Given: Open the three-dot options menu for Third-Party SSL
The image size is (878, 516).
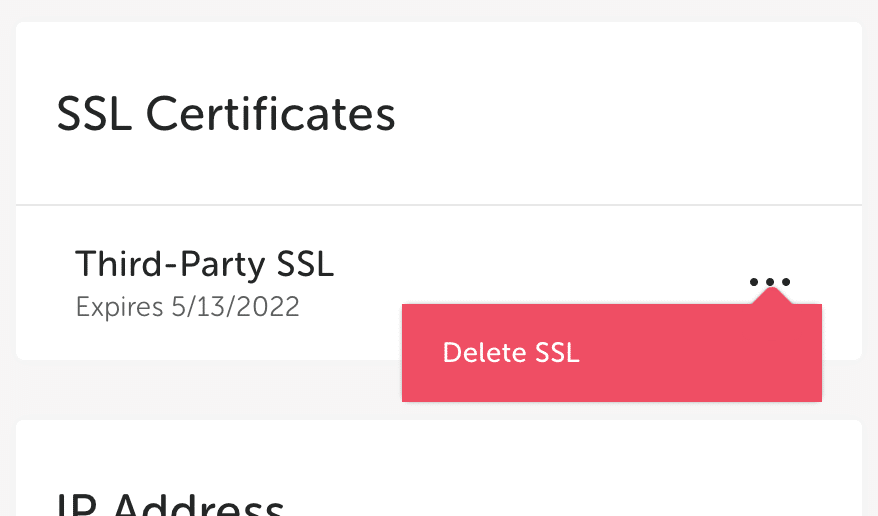Looking at the screenshot, I should [x=770, y=282].
